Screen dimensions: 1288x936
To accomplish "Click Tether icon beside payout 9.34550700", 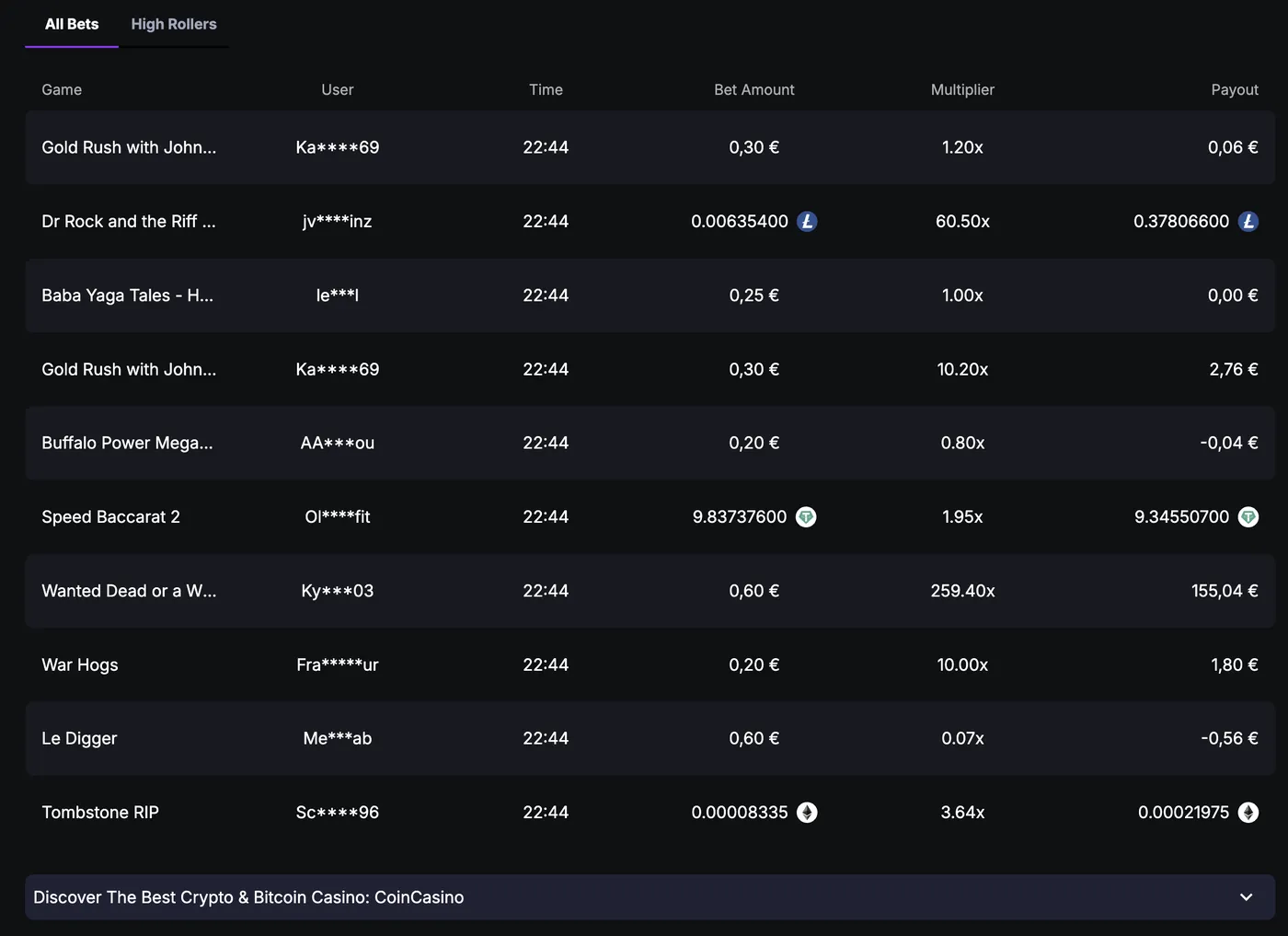I will click(1248, 517).
